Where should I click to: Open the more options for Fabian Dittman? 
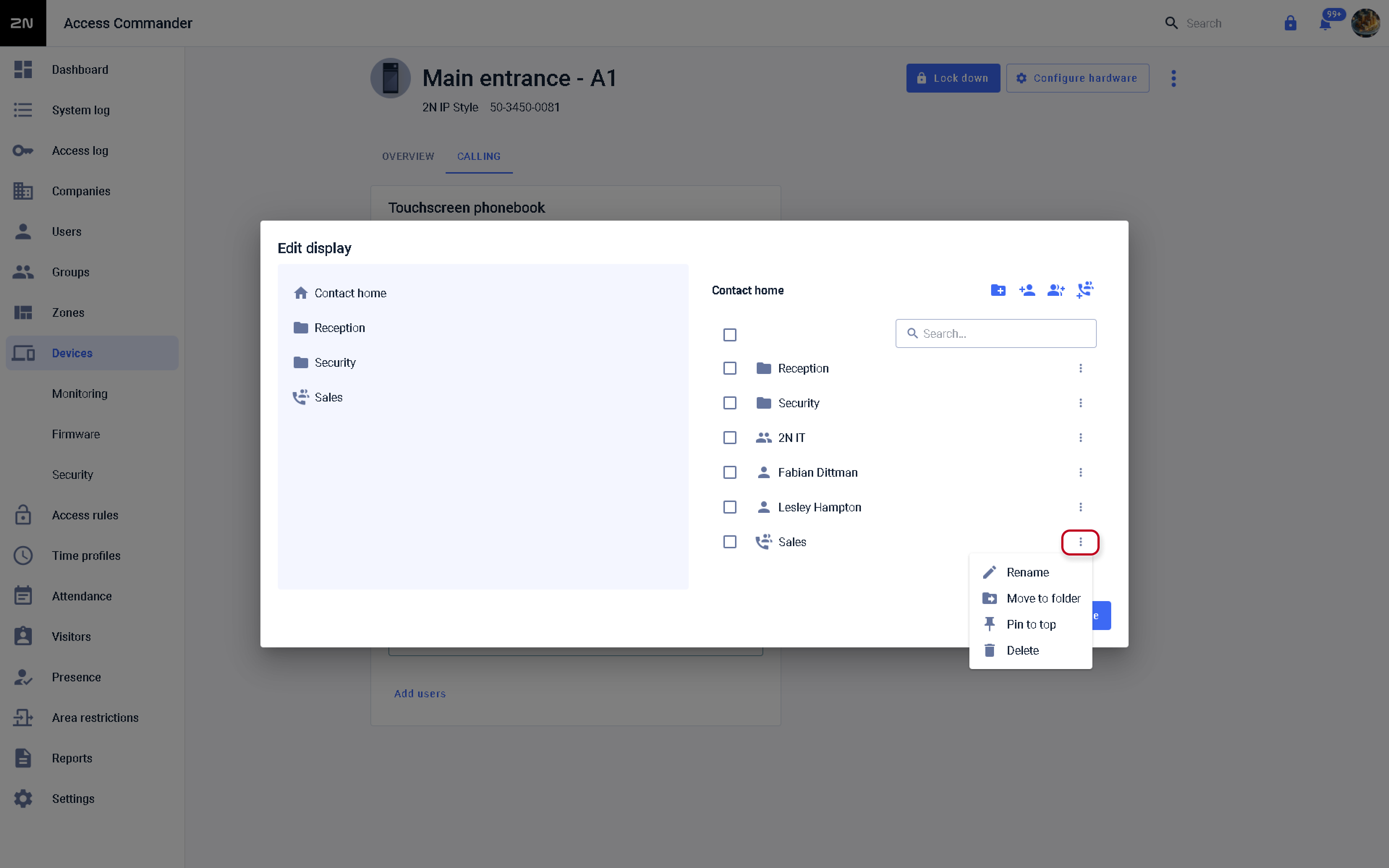coord(1080,472)
